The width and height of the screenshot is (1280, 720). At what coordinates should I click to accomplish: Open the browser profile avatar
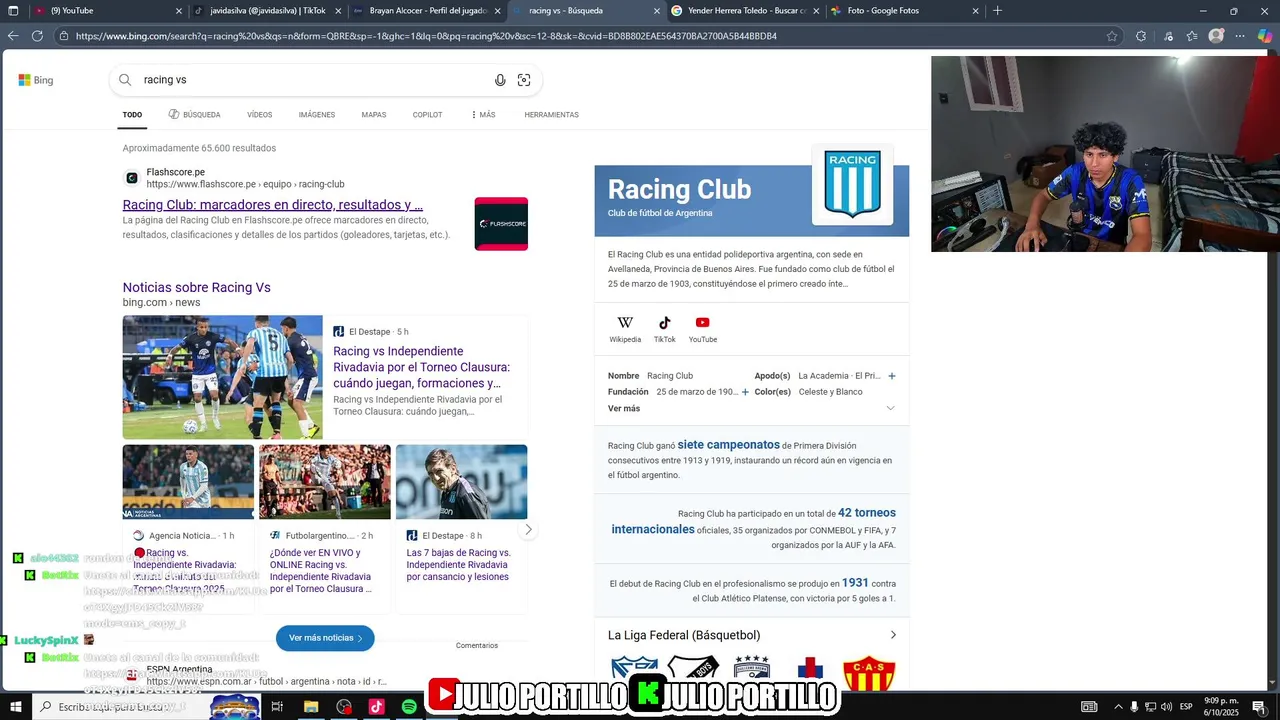(1216, 36)
